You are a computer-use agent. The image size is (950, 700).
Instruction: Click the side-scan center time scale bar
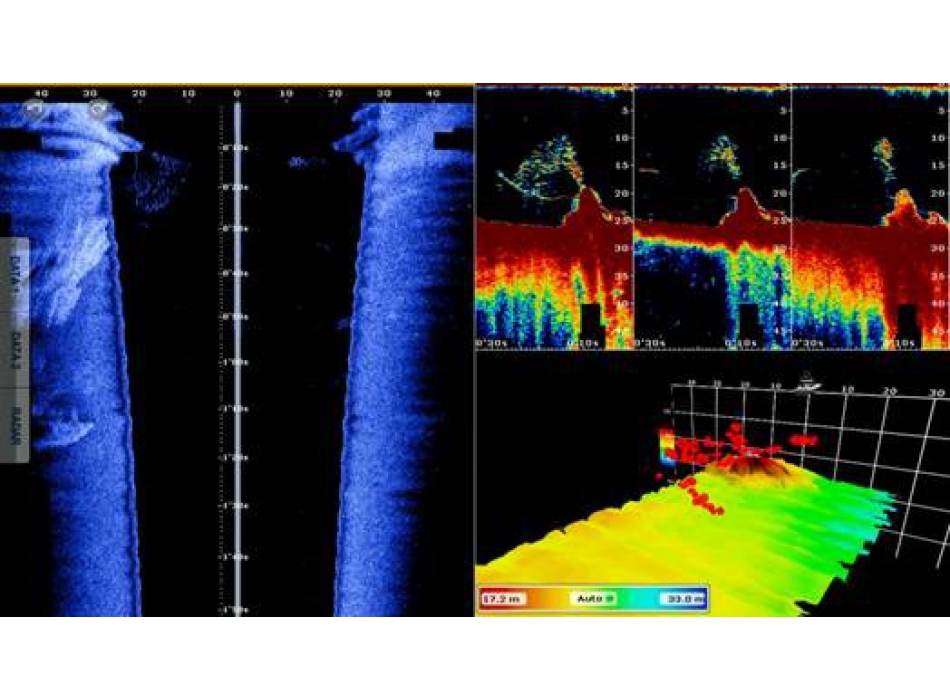point(237,360)
